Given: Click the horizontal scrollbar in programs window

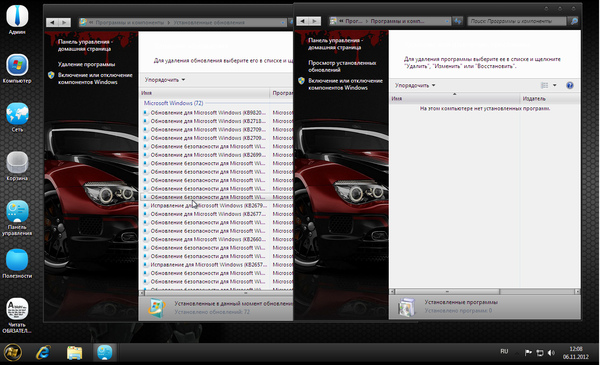Looking at the screenshot, I should pos(448,292).
